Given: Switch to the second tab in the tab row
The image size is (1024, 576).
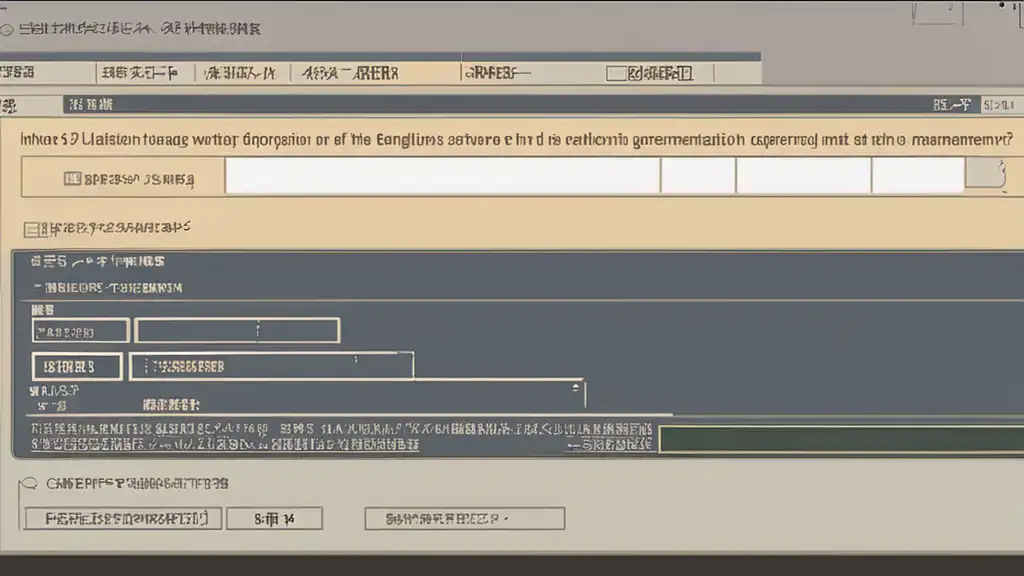Looking at the screenshot, I should [138, 73].
